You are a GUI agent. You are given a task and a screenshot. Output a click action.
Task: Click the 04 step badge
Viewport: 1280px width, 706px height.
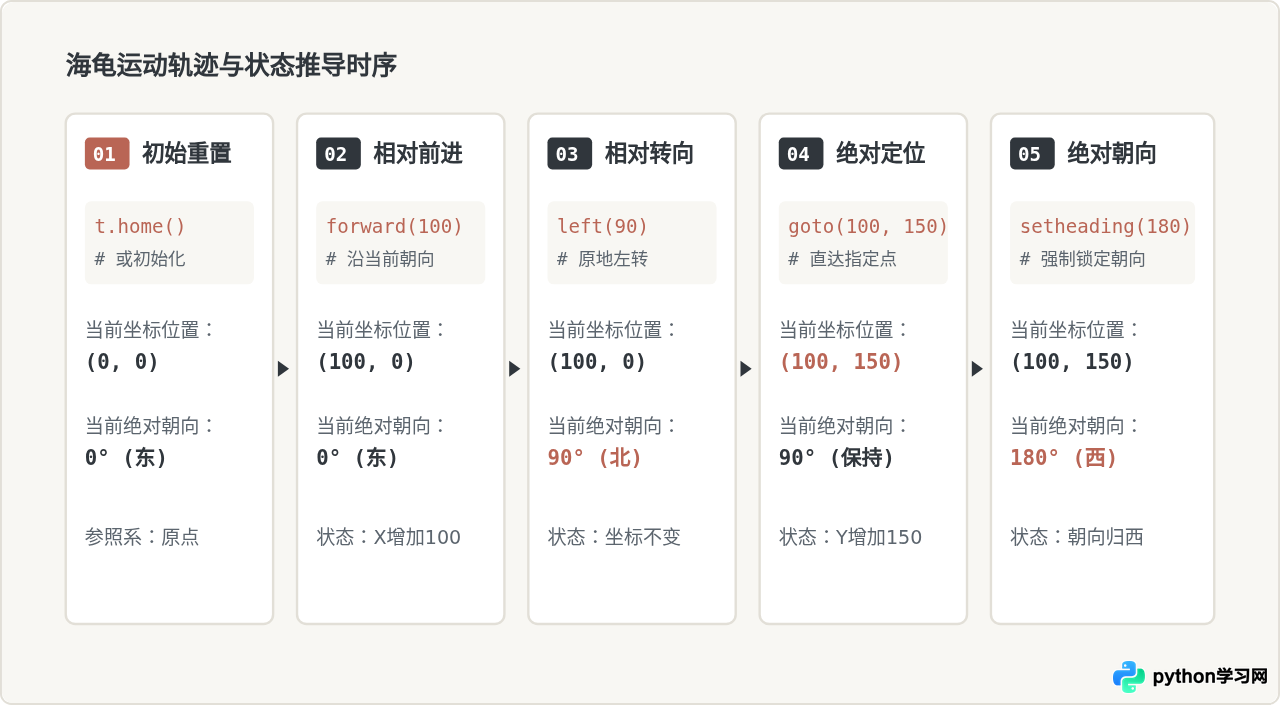pos(801,153)
